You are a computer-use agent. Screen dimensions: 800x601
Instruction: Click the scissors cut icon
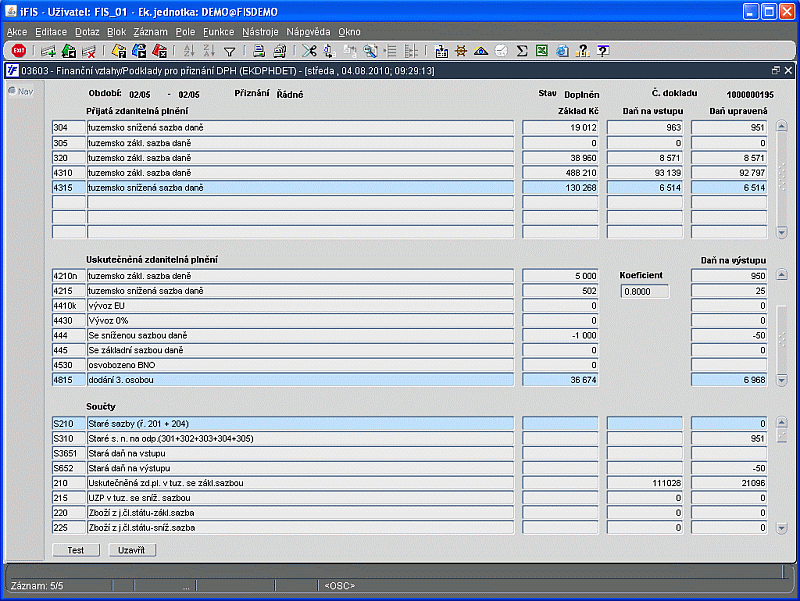pyautogui.click(x=309, y=51)
